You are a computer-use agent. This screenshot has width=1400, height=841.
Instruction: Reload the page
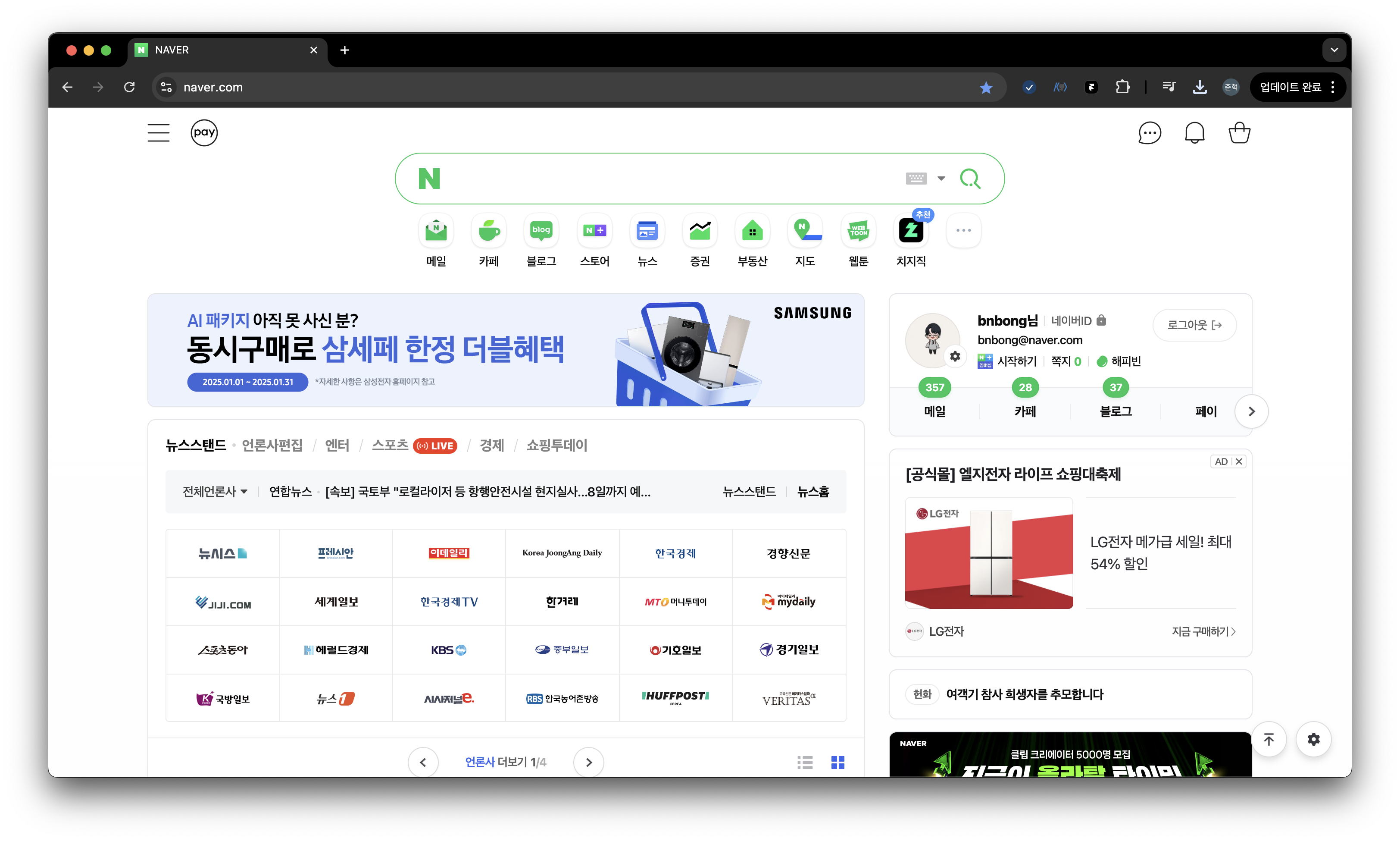pos(129,87)
